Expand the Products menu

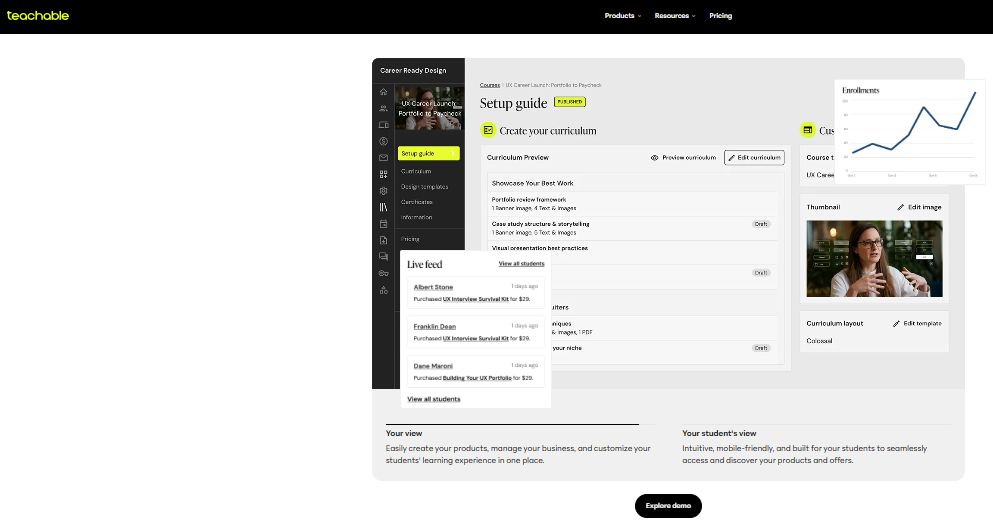pos(623,16)
